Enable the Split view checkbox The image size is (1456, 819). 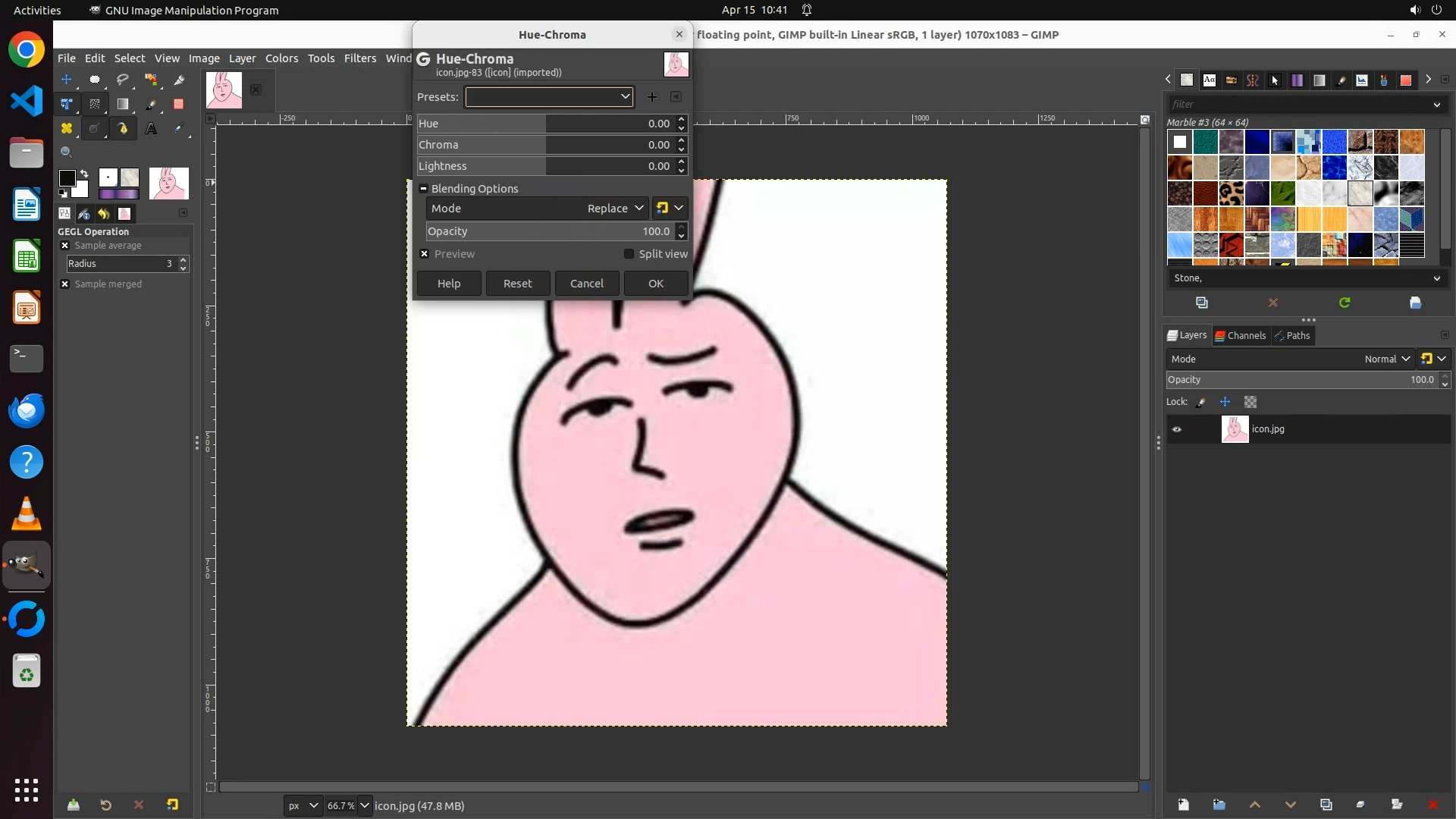tap(629, 254)
